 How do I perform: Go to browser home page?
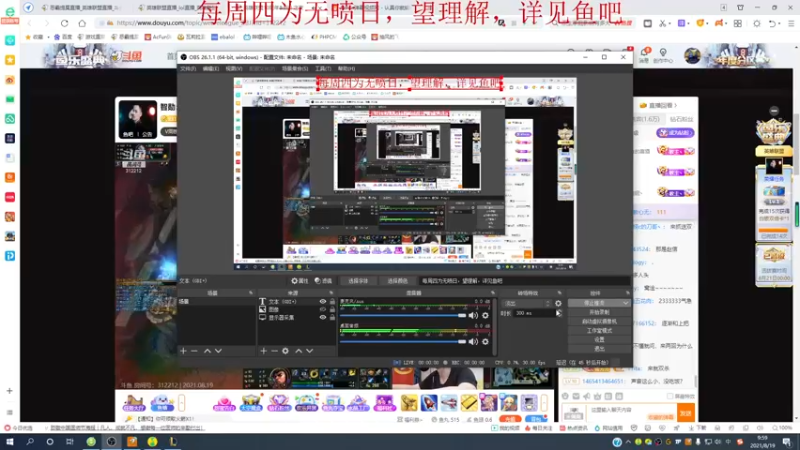pyautogui.click(x=82, y=23)
